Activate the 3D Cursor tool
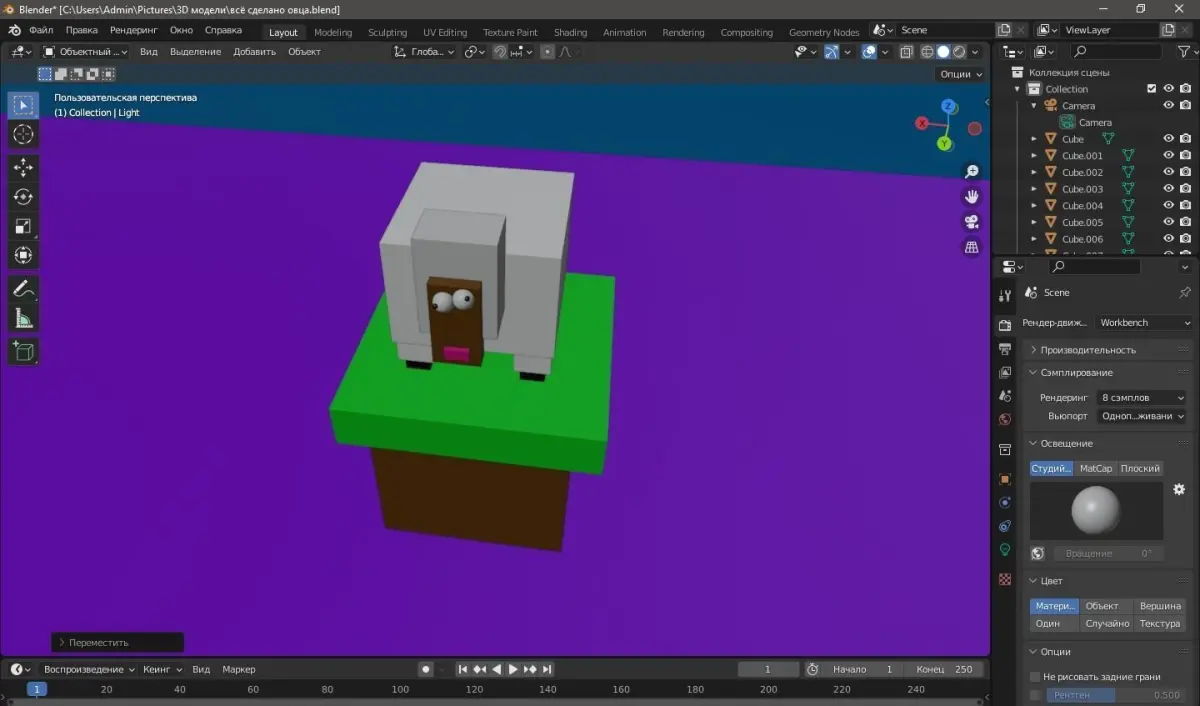1200x706 pixels. click(24, 134)
